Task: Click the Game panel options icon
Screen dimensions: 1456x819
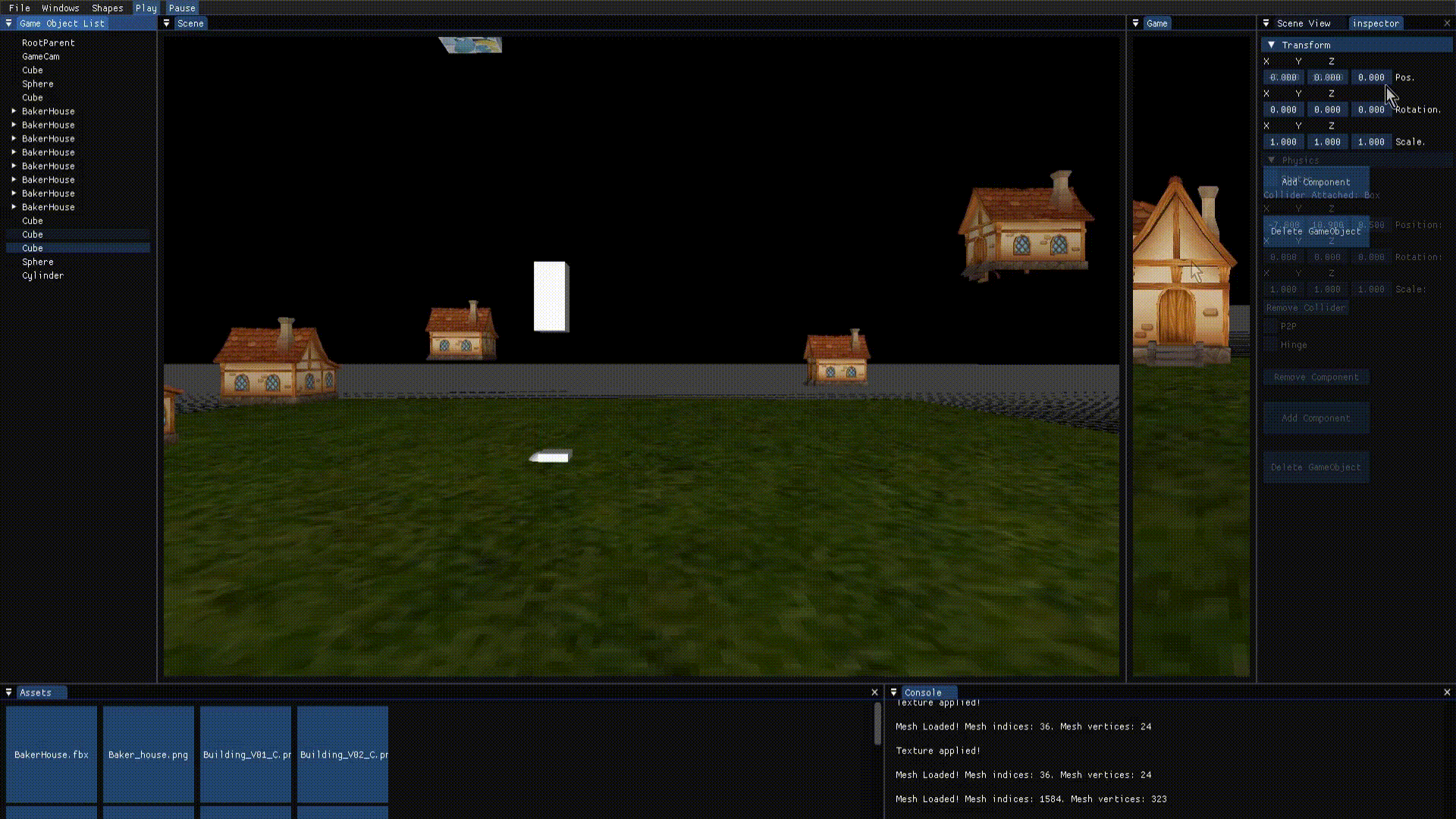Action: [x=1135, y=23]
